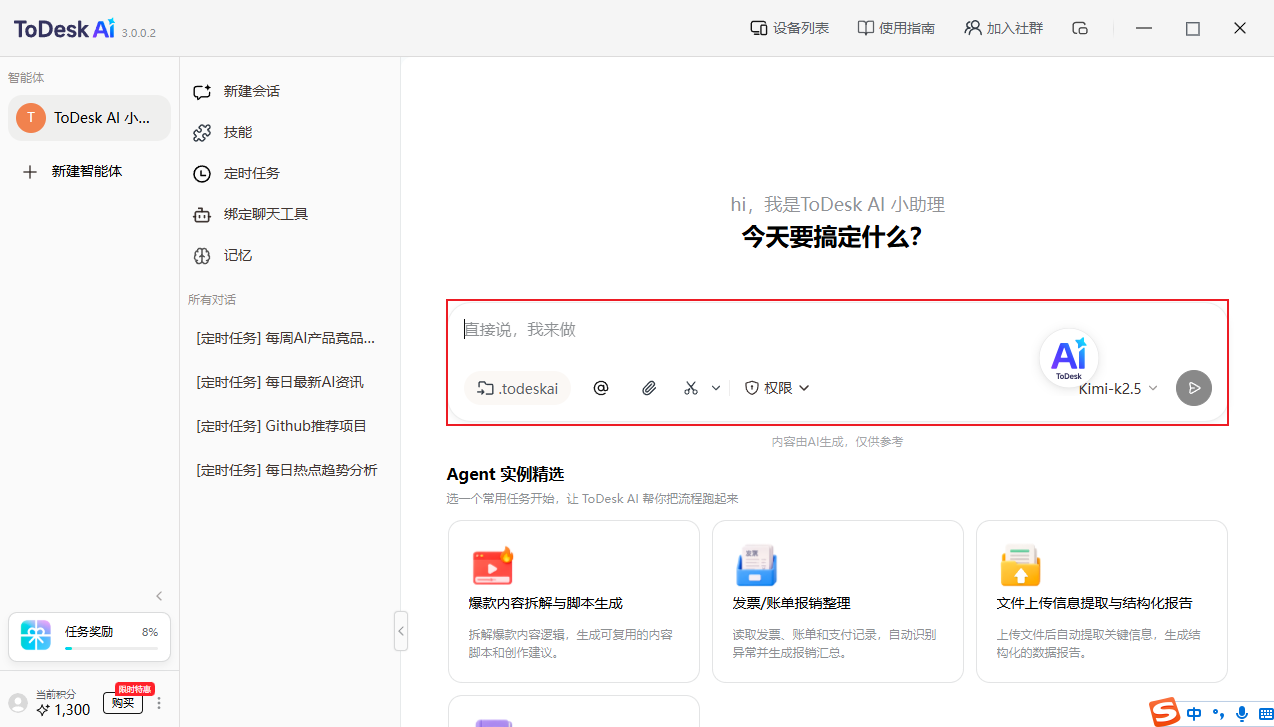Open the 设备列表 device list
The image size is (1274, 727).
[x=789, y=28]
